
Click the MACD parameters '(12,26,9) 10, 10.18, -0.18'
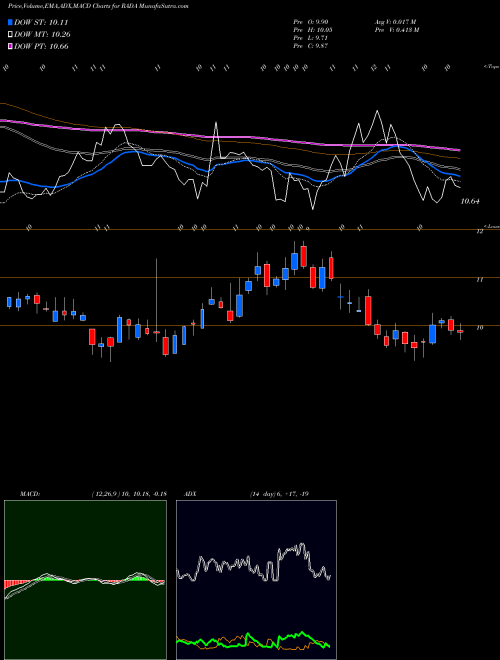pos(129,494)
